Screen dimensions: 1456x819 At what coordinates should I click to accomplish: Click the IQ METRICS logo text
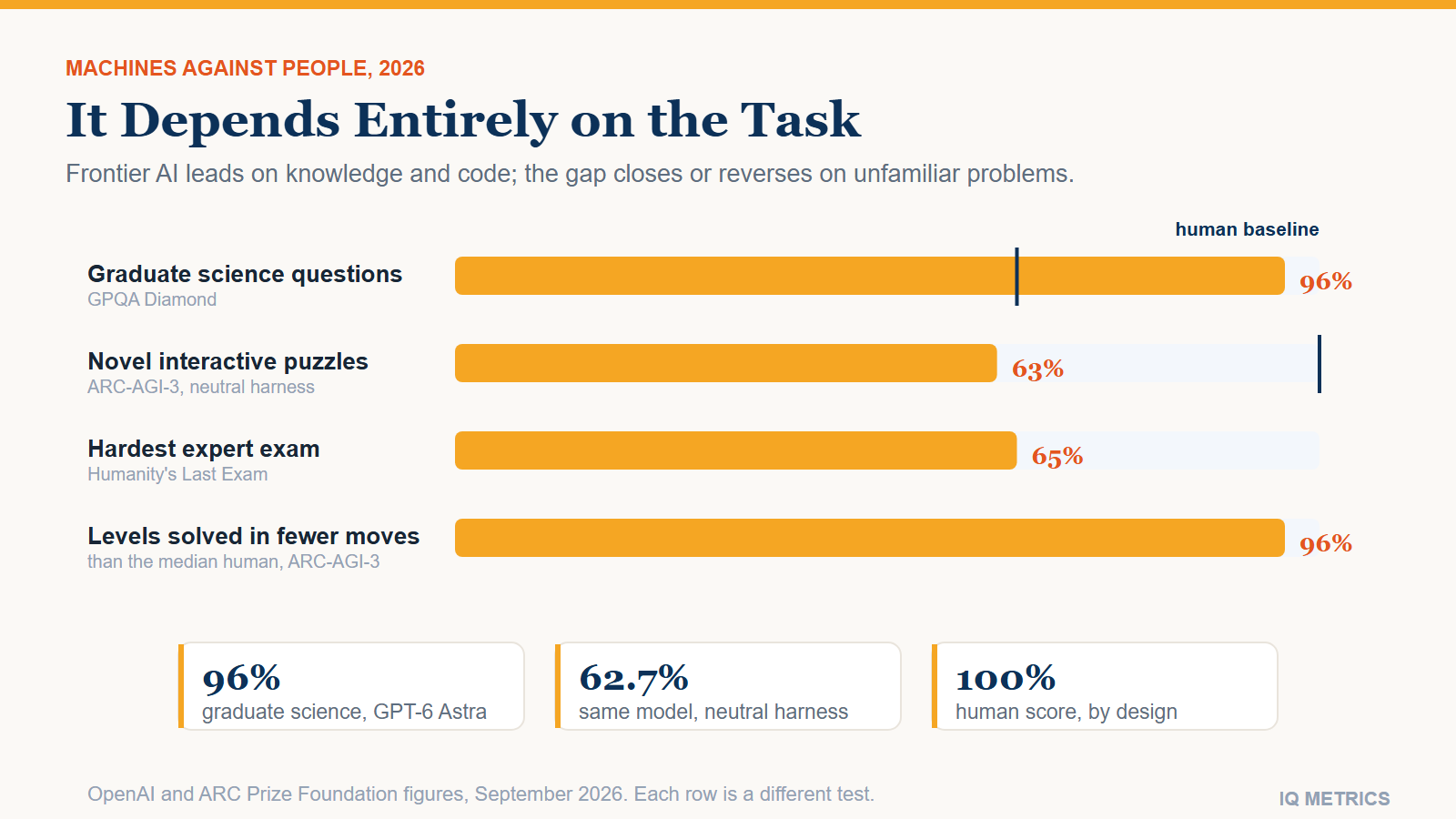(1334, 798)
